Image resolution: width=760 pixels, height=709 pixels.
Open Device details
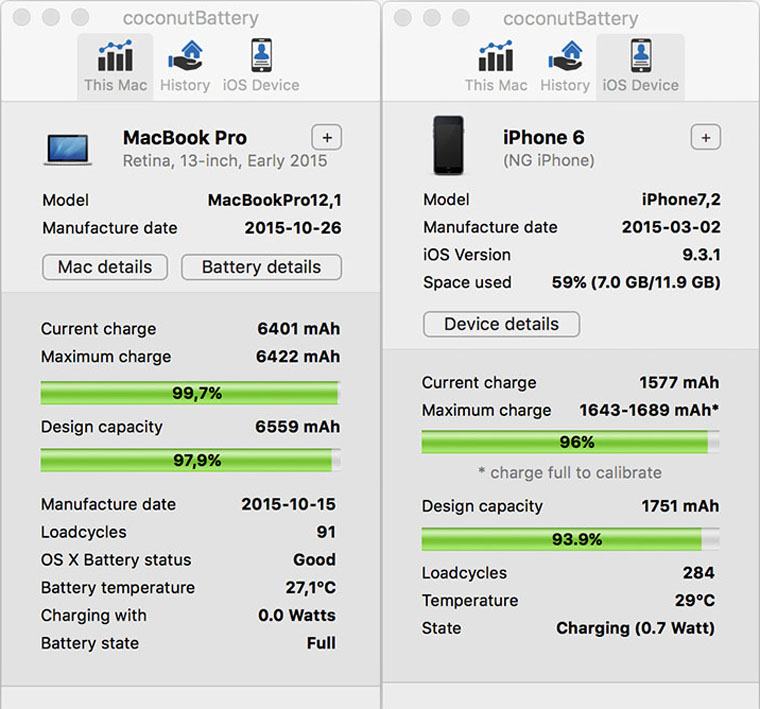[501, 324]
